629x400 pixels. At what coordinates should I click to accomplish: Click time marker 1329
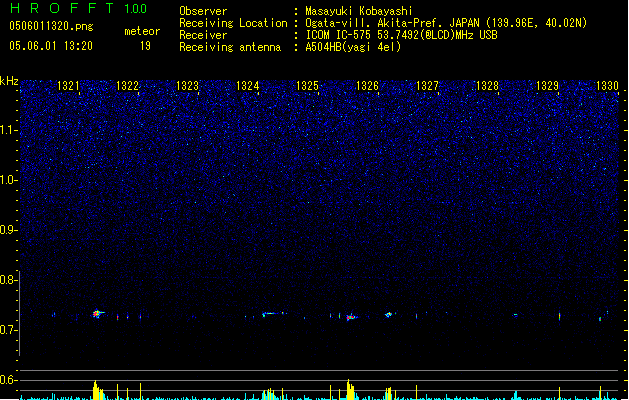[x=548, y=86]
